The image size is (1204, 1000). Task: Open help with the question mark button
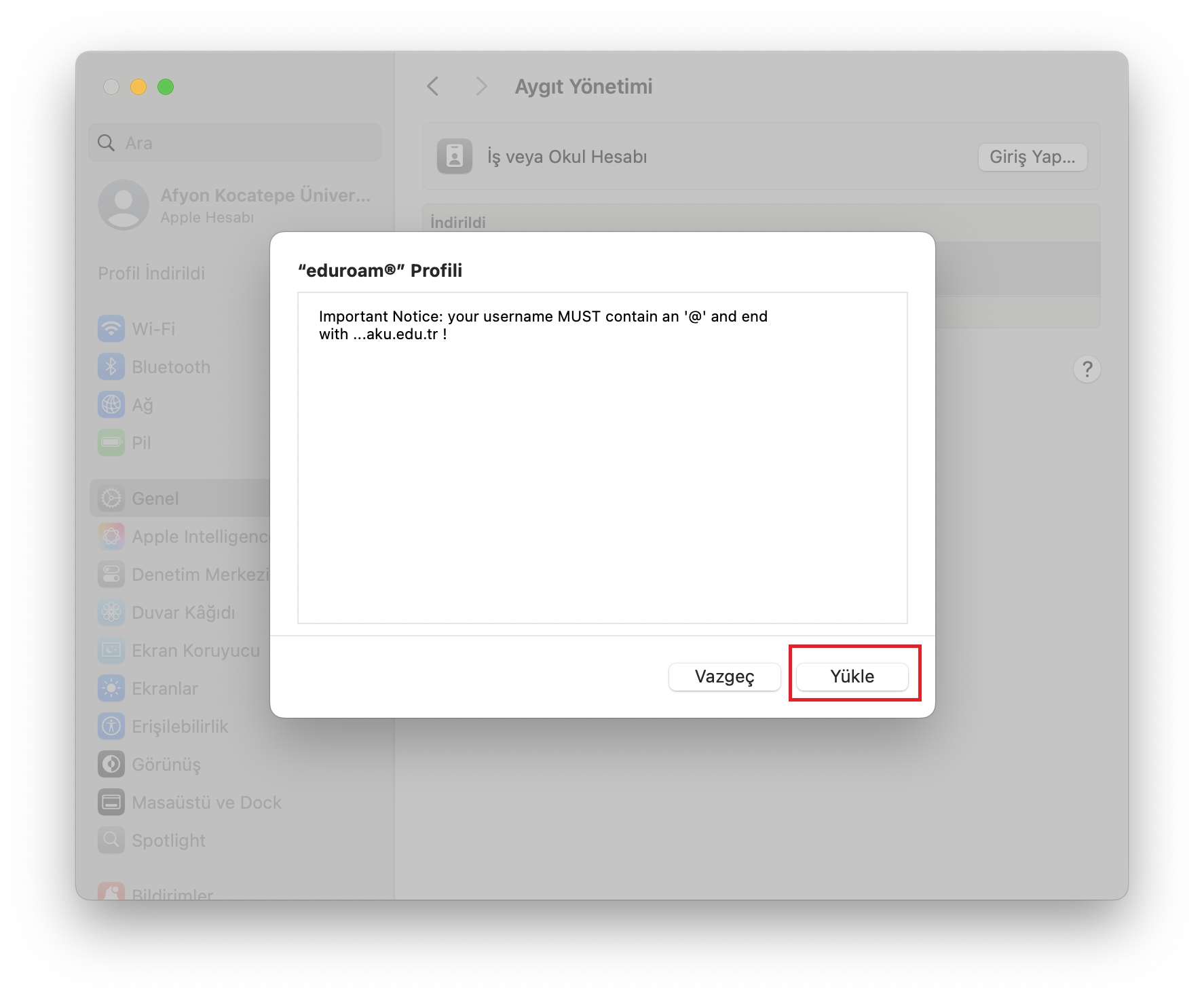point(1087,369)
